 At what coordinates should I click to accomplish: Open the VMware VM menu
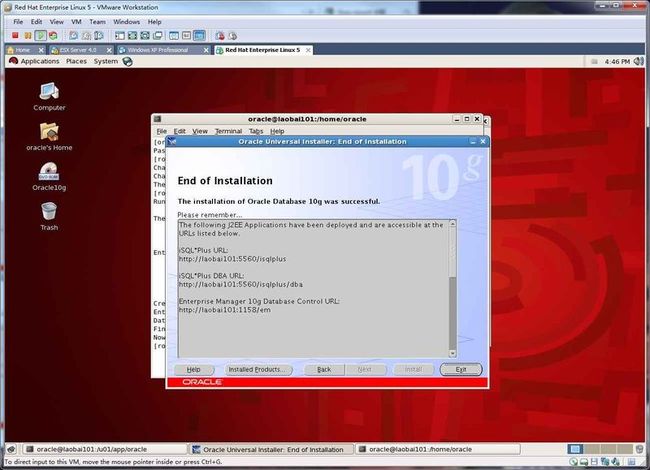[x=76, y=22]
